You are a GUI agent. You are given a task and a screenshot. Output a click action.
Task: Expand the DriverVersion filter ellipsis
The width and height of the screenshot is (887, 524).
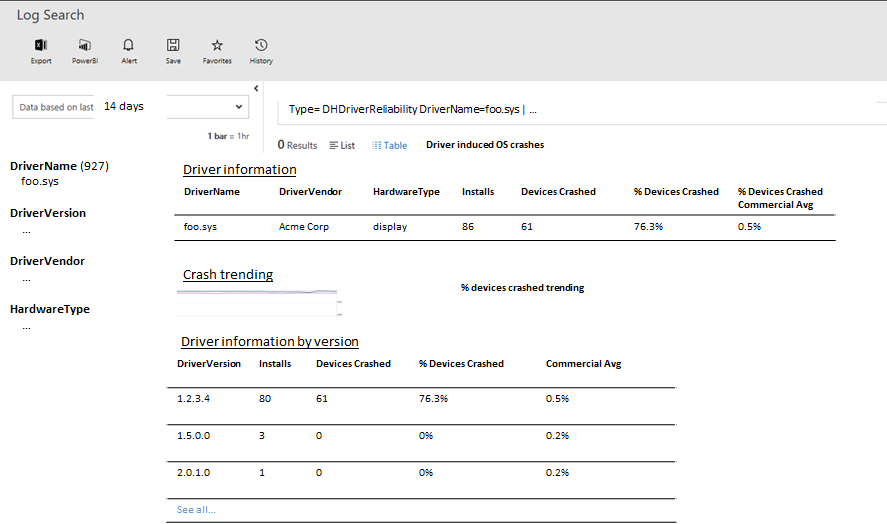(26, 230)
